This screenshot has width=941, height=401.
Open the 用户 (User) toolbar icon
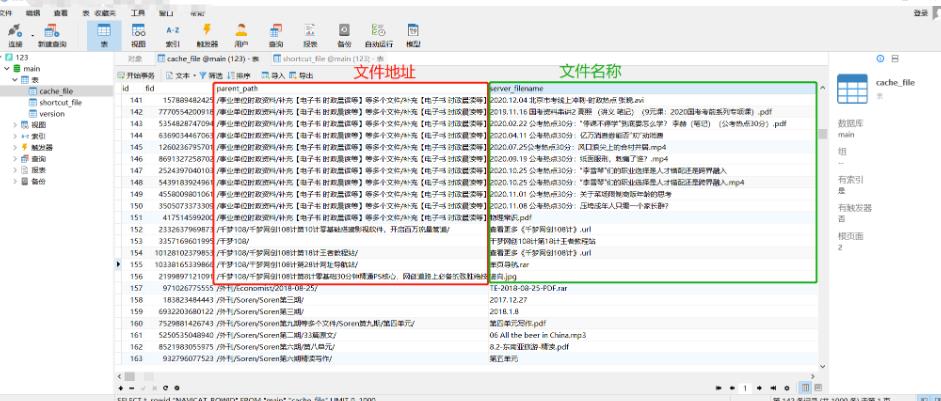pos(241,35)
